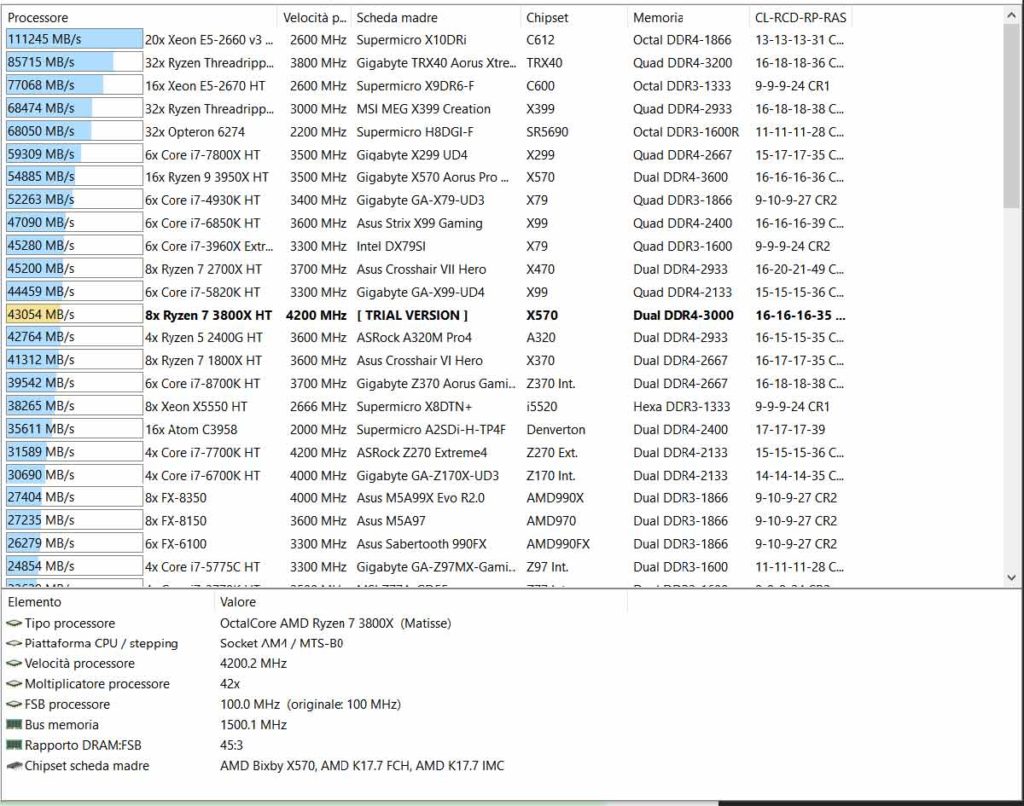Click the Moltiplicatore processore icon
The image size is (1024, 806).
14,684
